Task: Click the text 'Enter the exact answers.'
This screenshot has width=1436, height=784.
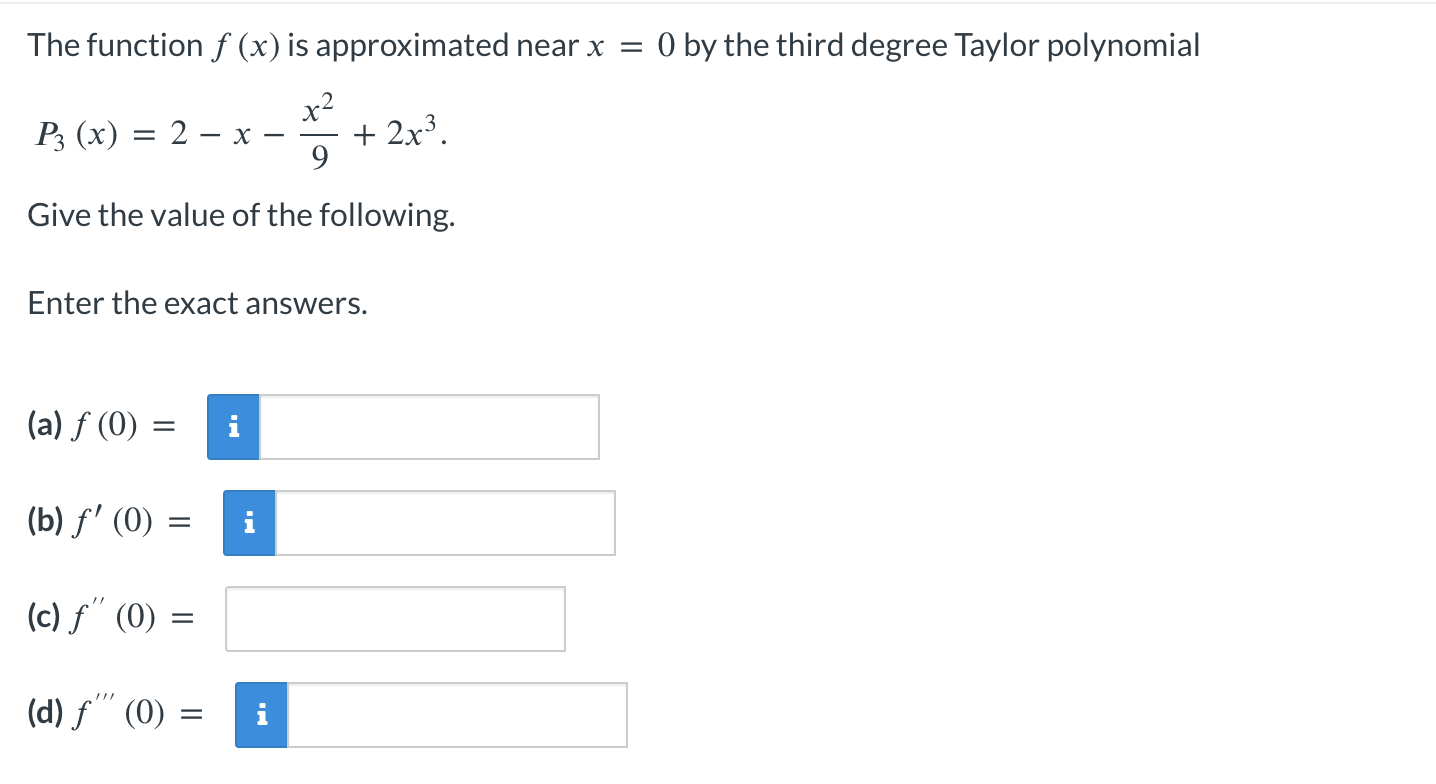Action: 196,303
